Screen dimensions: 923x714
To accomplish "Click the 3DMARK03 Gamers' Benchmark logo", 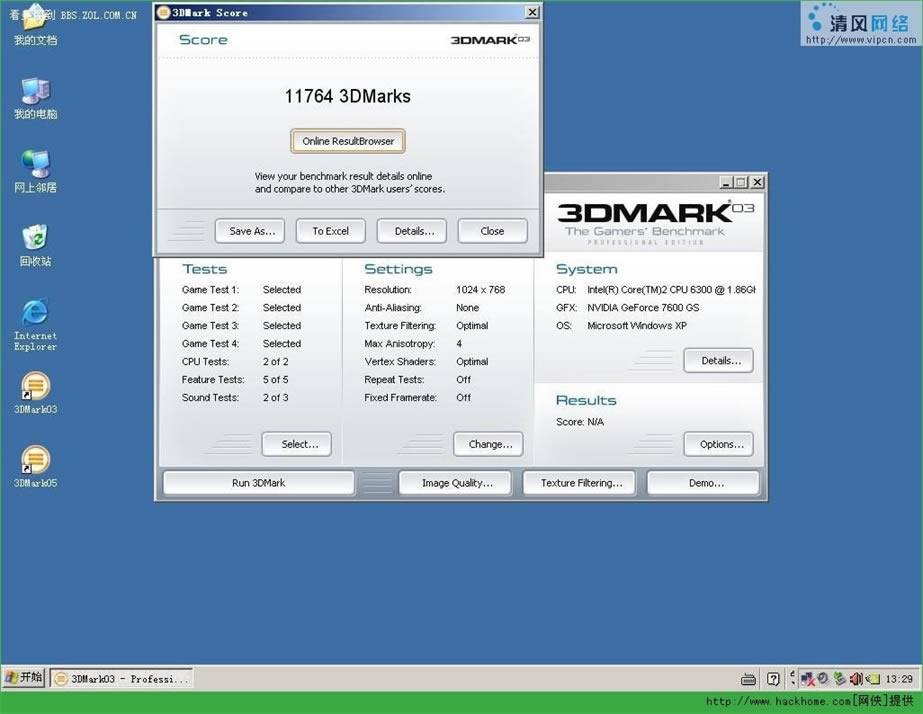I will point(655,223).
